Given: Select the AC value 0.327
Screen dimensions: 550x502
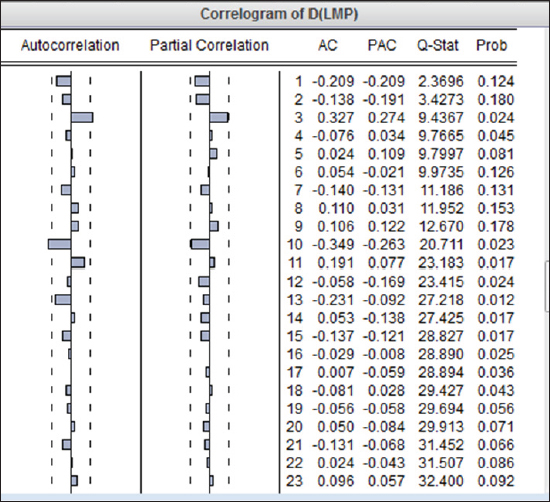Looking at the screenshot, I should point(336,118).
